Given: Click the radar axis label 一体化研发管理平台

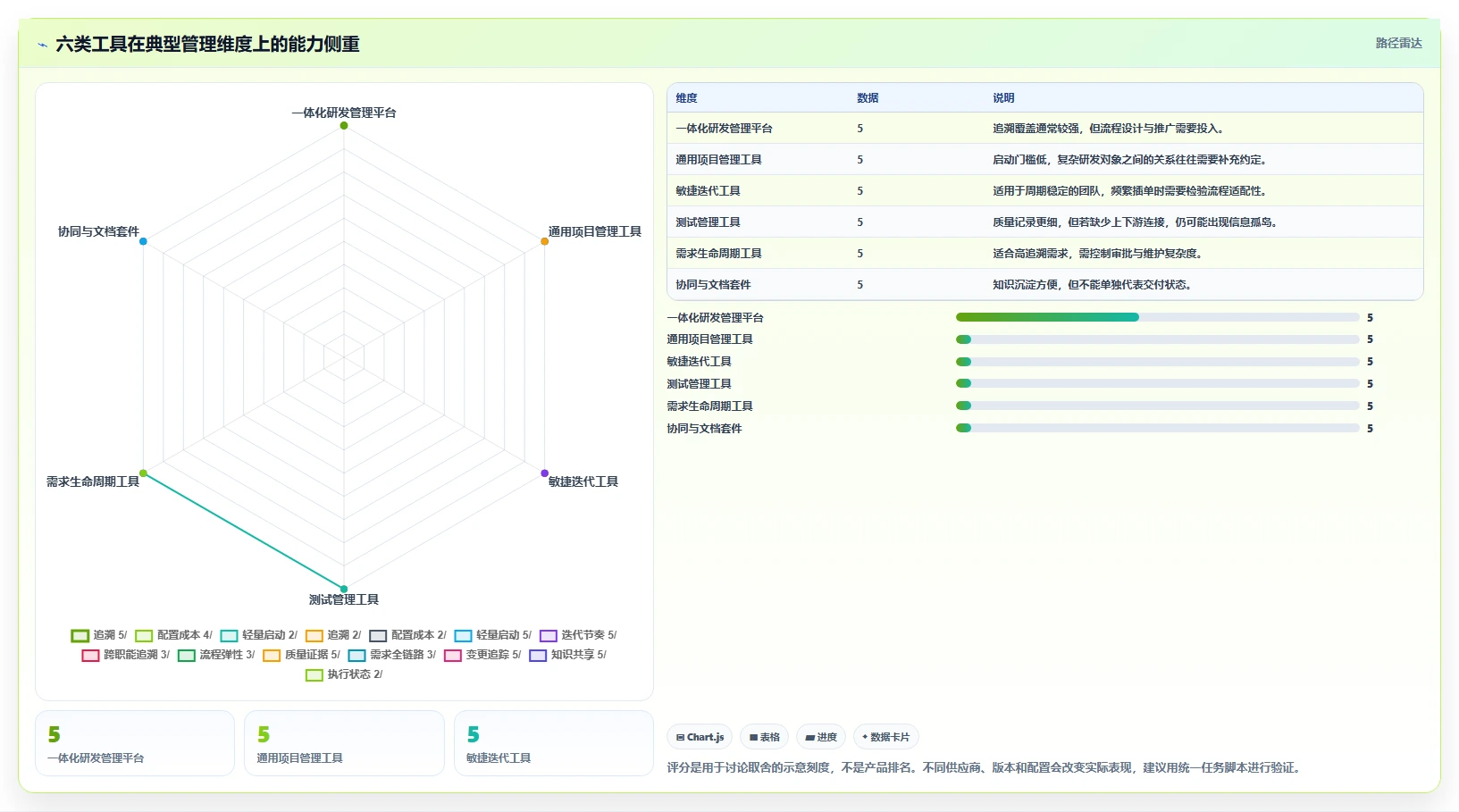Looking at the screenshot, I should (344, 113).
